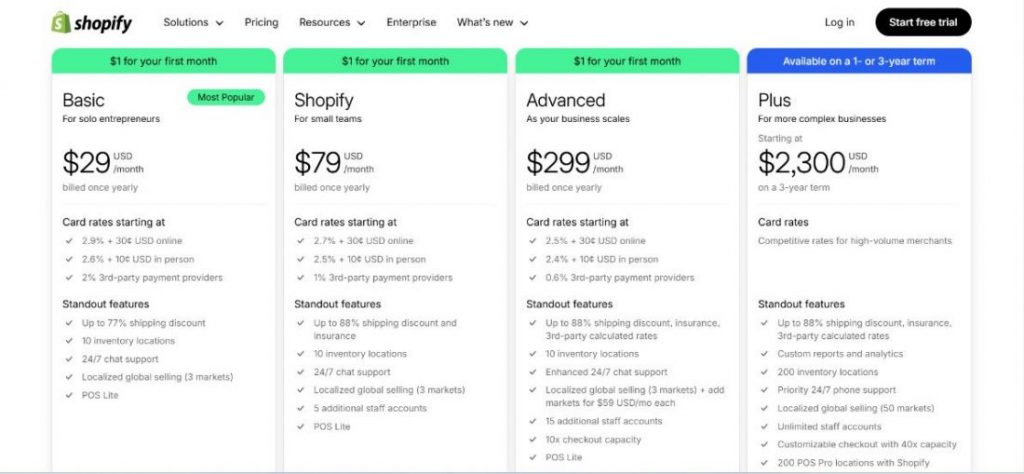Click checkmark beside 10x checkout capacity

point(533,439)
